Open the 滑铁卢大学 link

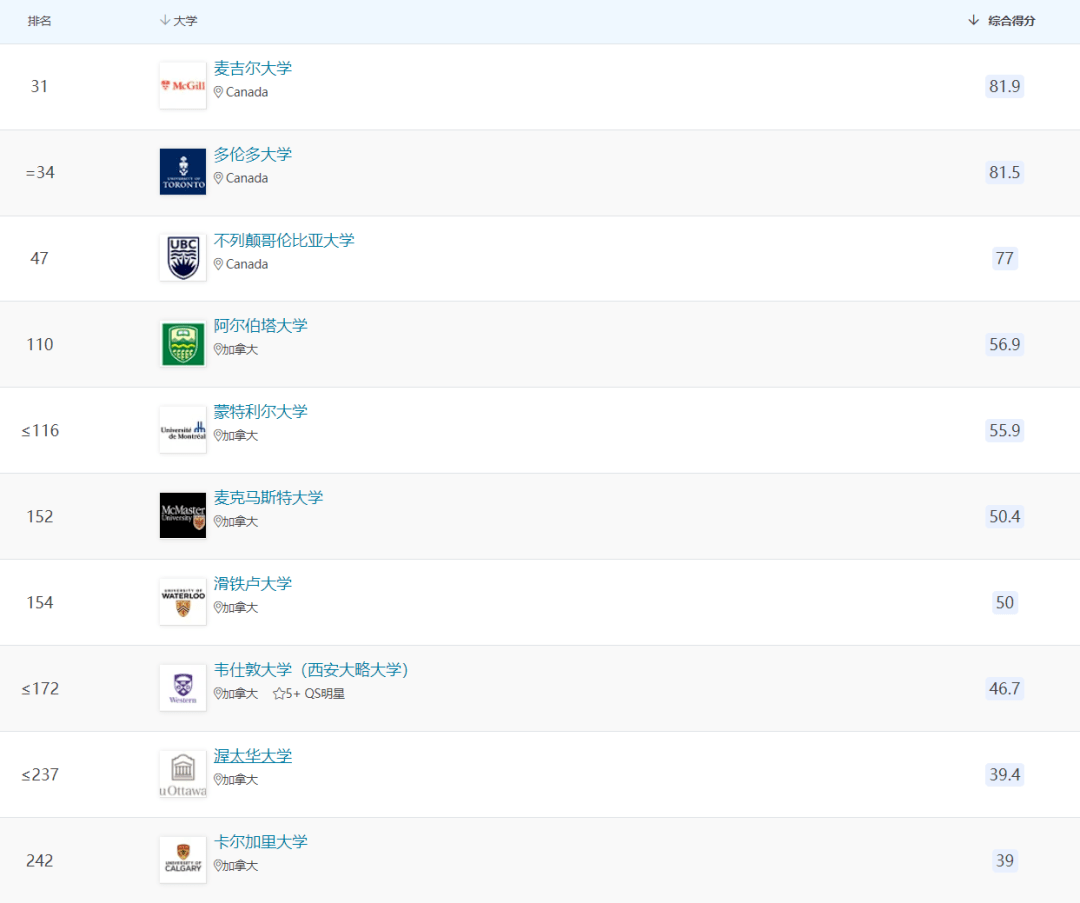(x=253, y=584)
